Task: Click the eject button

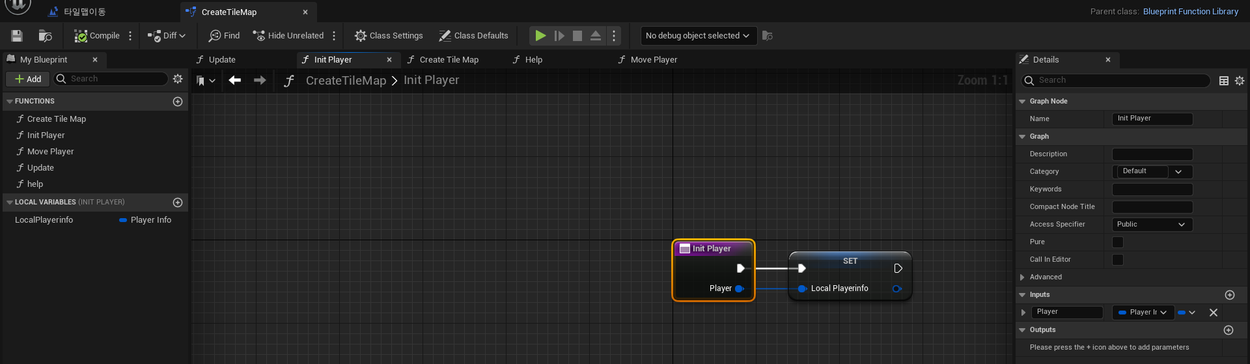Action: coord(596,36)
